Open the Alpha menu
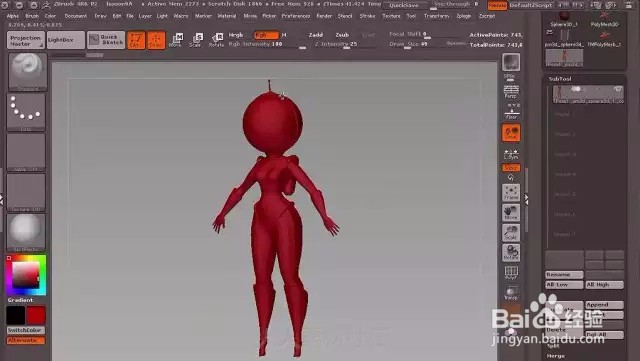 pyautogui.click(x=13, y=16)
